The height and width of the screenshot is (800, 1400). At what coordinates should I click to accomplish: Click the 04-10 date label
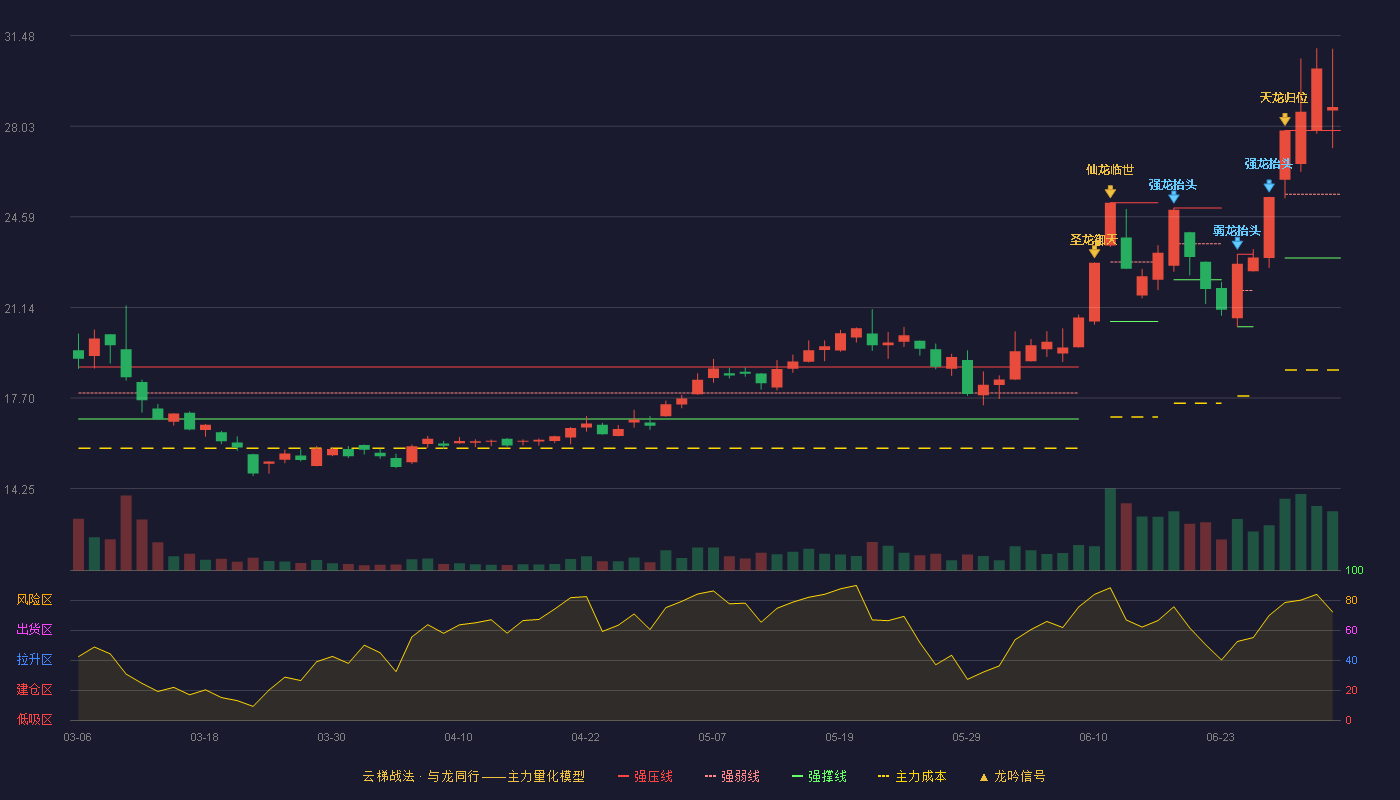point(458,737)
